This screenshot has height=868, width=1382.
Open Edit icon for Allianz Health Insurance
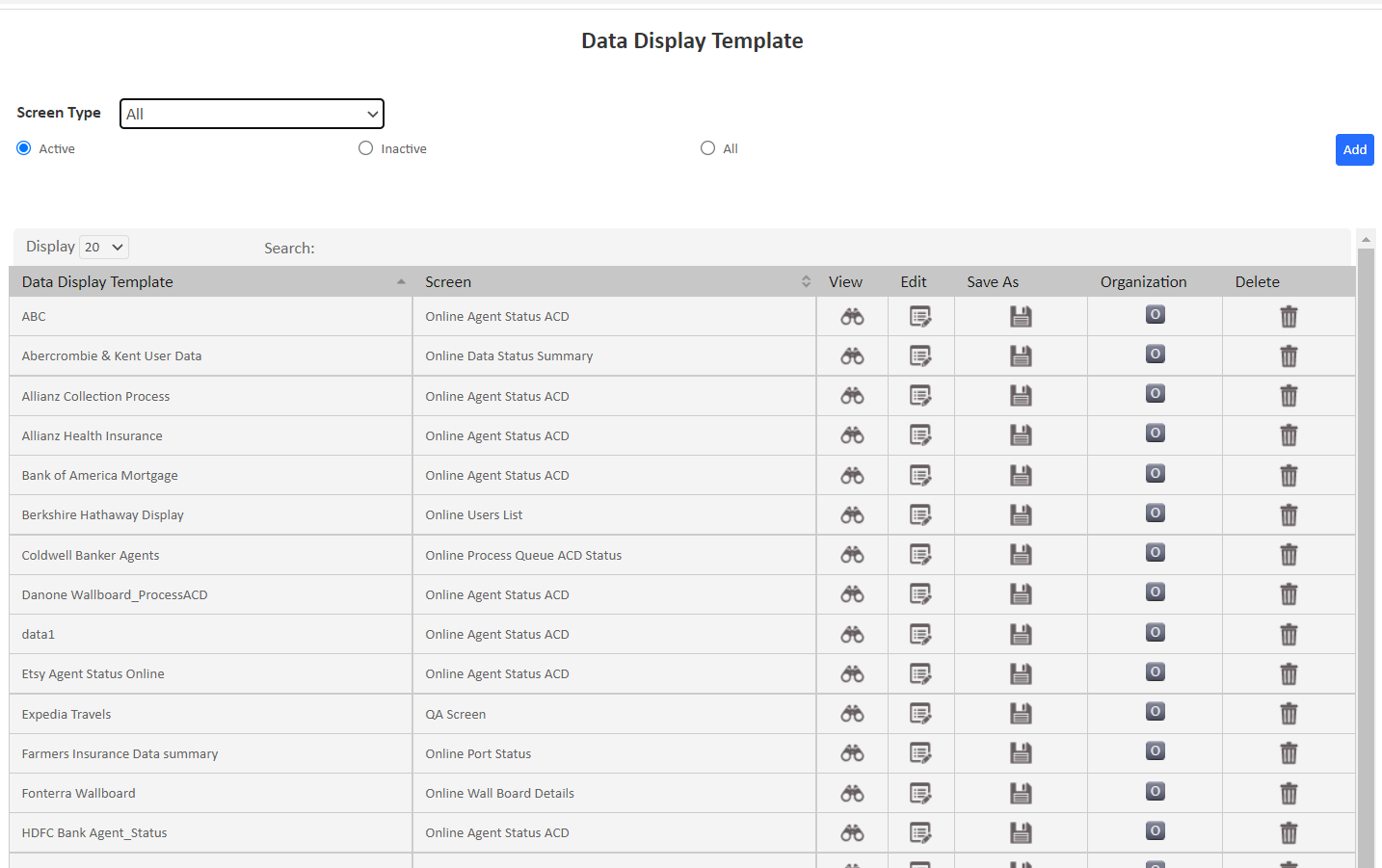(x=920, y=434)
